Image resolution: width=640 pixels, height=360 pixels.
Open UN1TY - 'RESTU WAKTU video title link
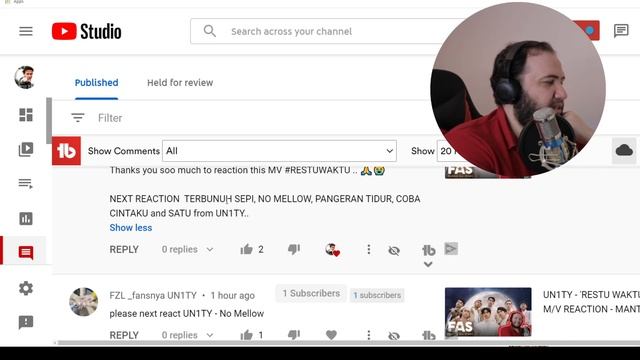click(x=591, y=302)
